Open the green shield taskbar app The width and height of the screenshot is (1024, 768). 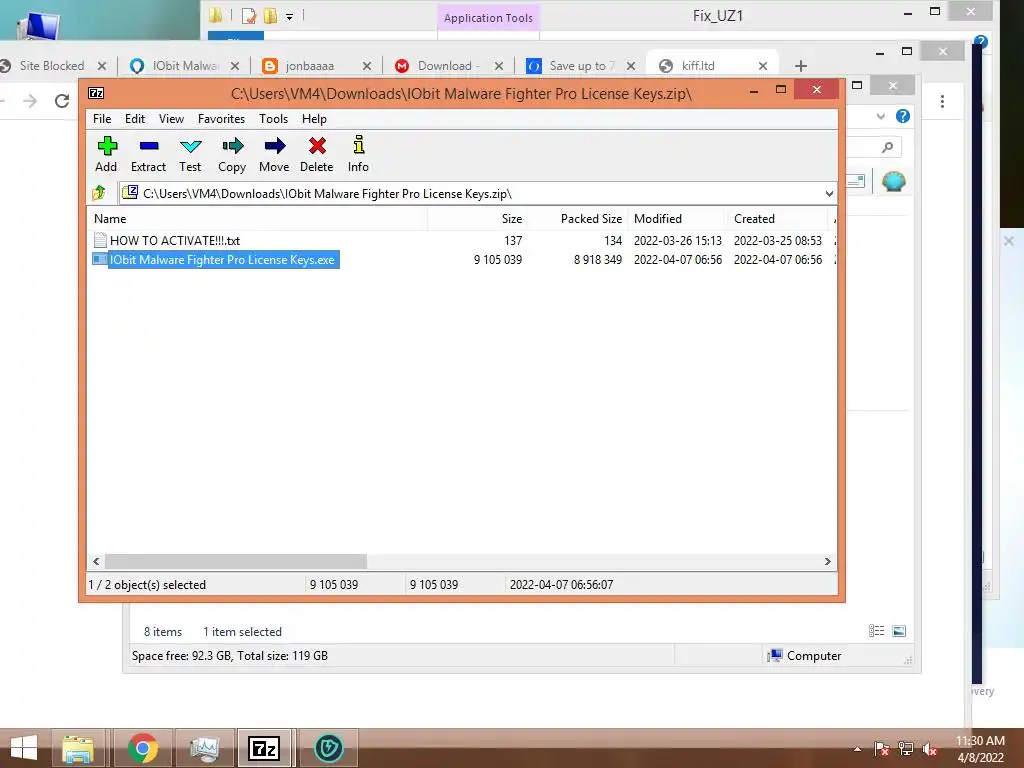328,748
